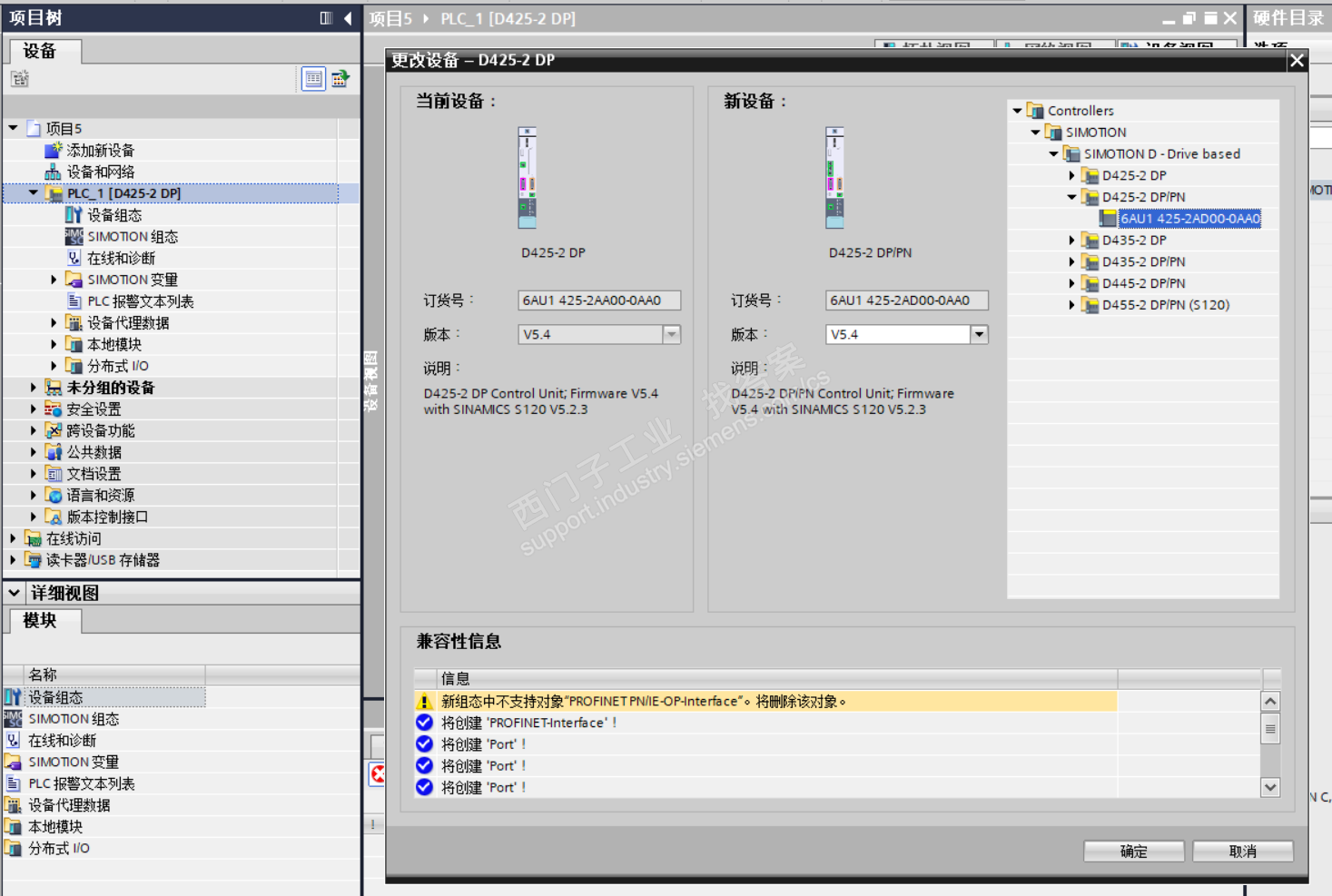The image size is (1332, 896).
Task: Click the yellow warning icon in compatibility list
Action: tap(424, 702)
